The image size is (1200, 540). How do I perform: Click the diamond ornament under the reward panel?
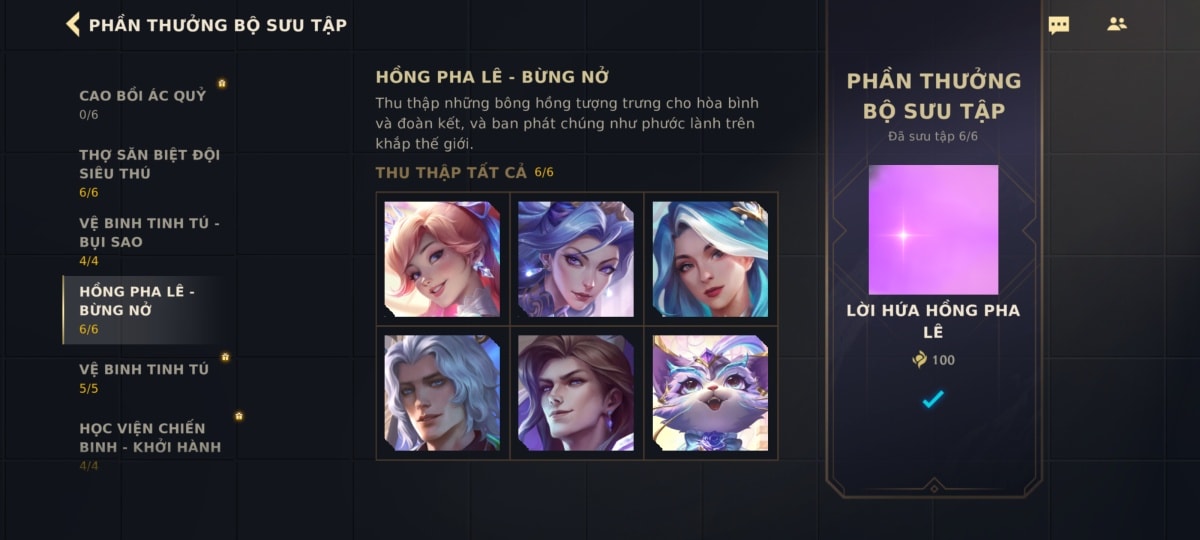(933, 487)
